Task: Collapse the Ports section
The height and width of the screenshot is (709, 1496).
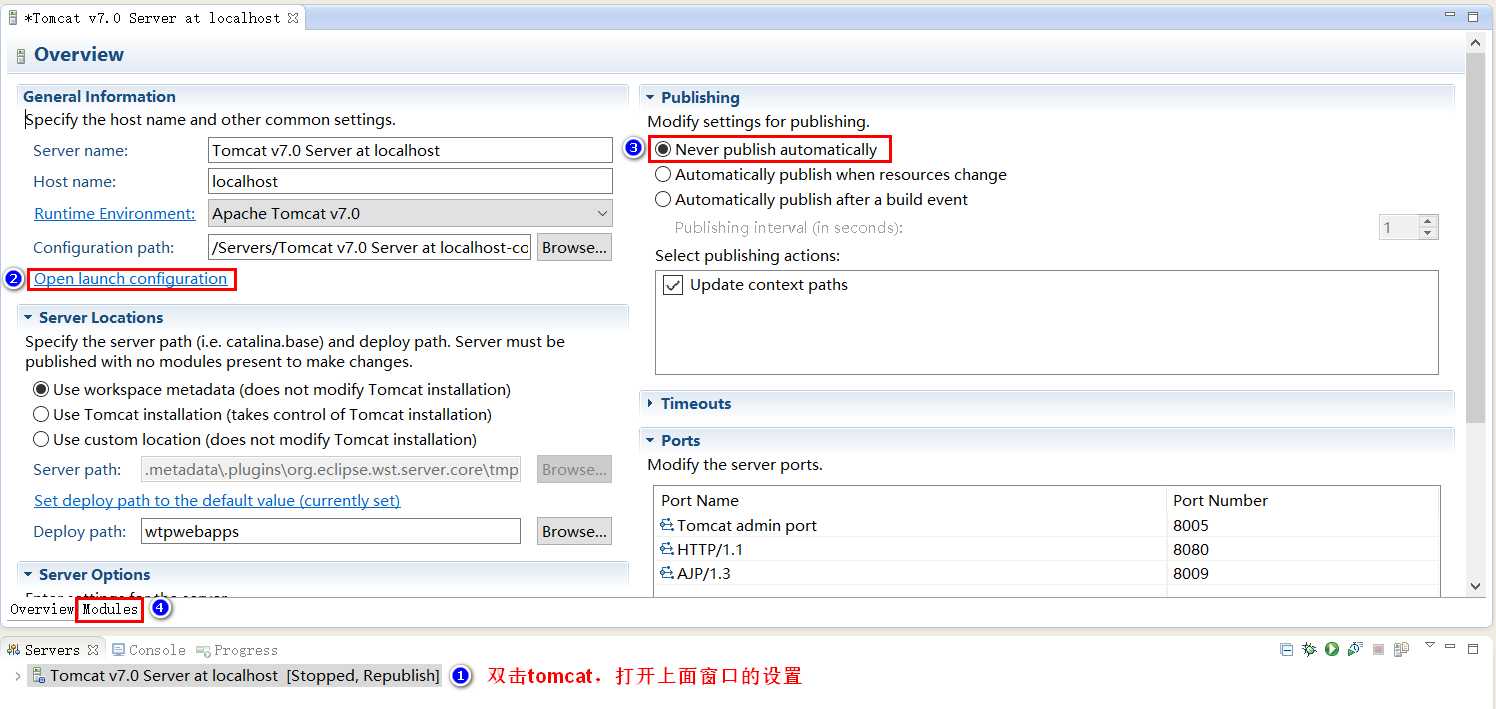Action: [650, 440]
